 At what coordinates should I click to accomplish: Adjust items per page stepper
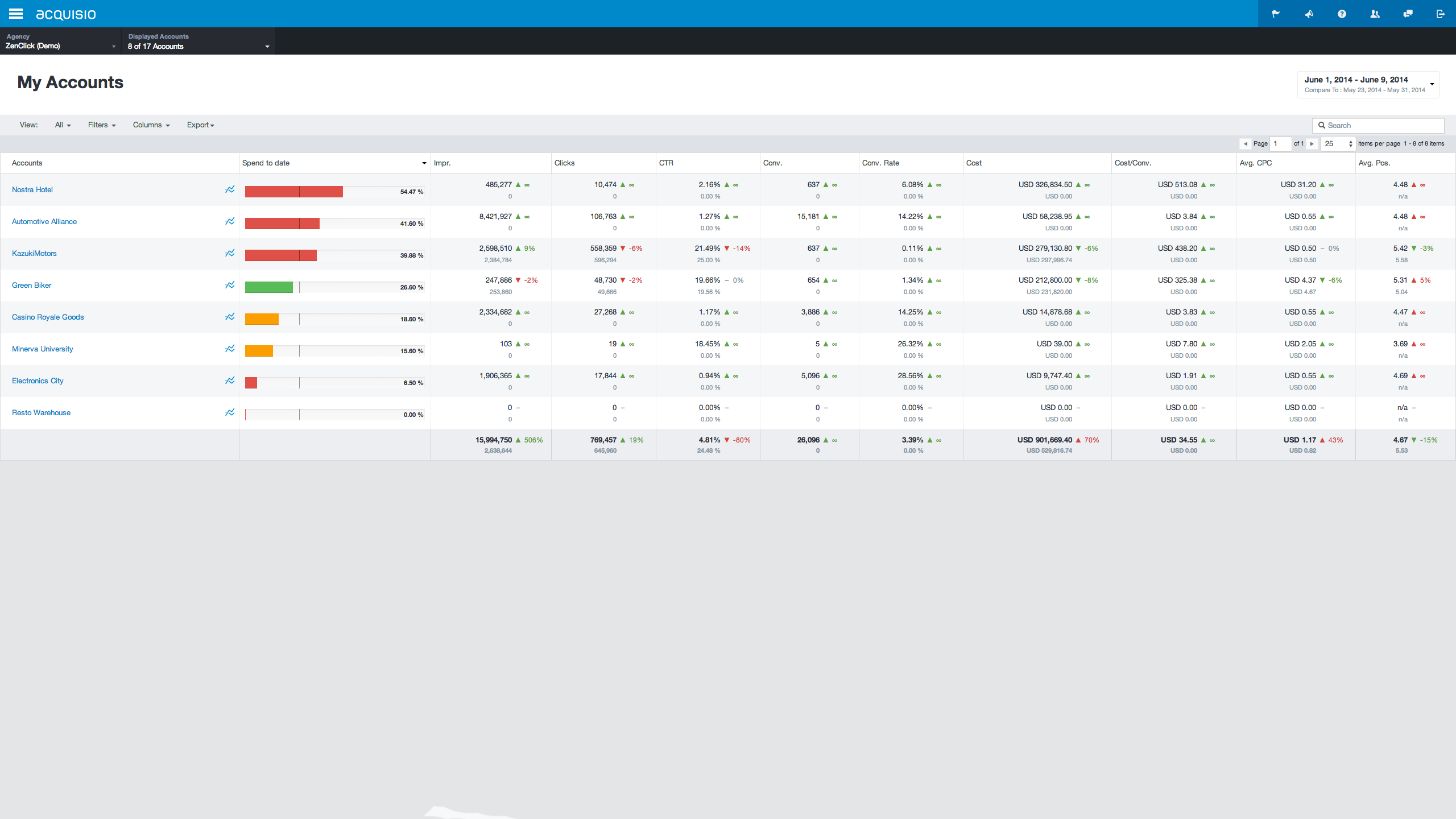[x=1351, y=143]
